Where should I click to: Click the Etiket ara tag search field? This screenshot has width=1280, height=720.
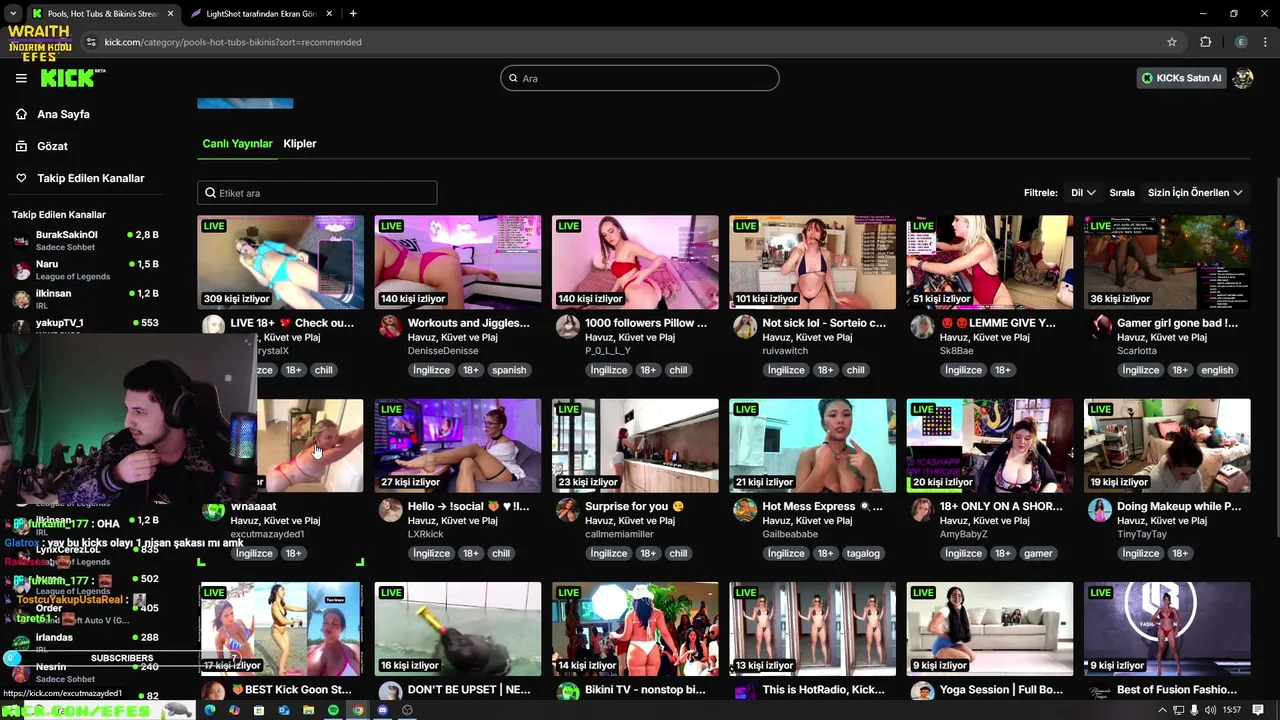pos(317,193)
